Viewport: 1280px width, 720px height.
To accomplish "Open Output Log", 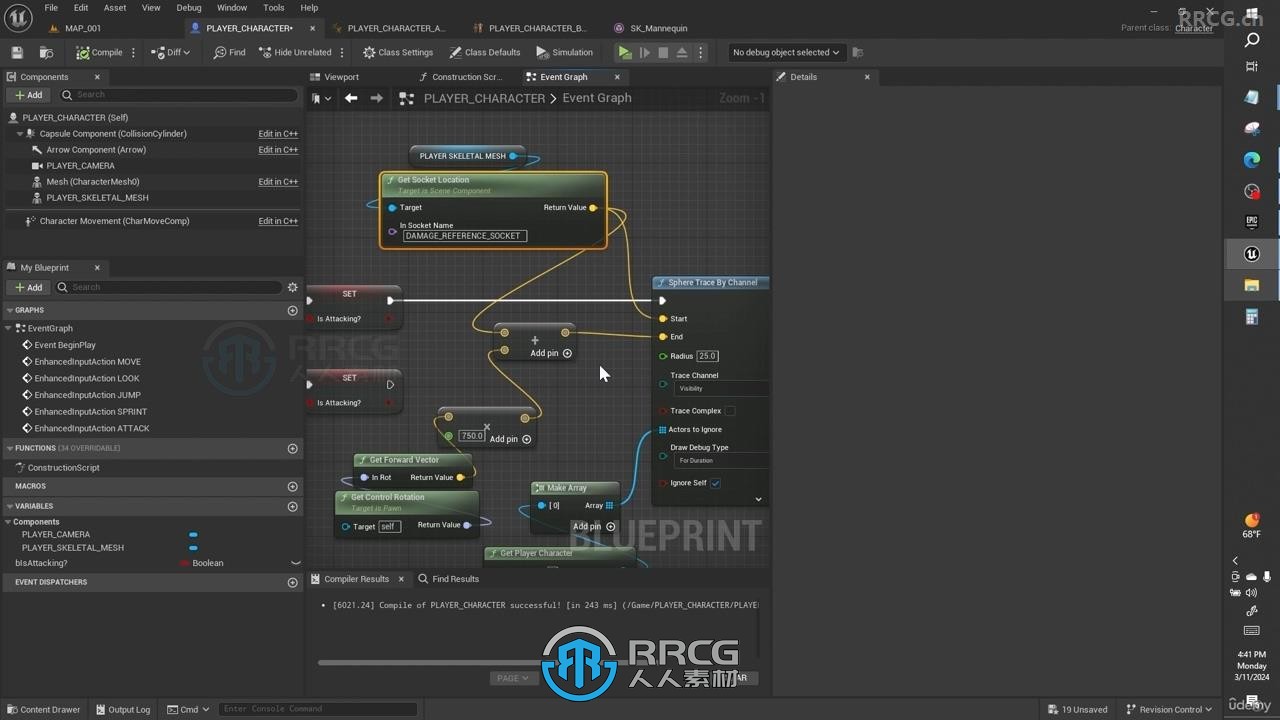I will pos(122,709).
